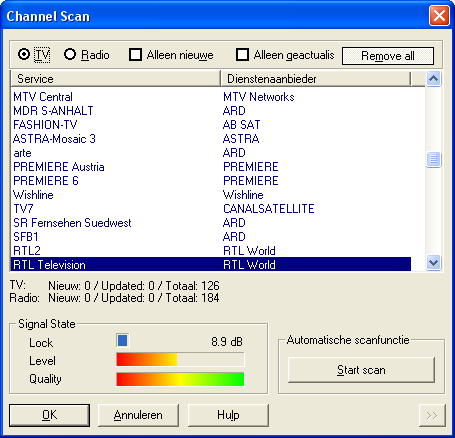455x438 pixels.
Task: Expand dialog with the >> button
Action: pos(432,415)
